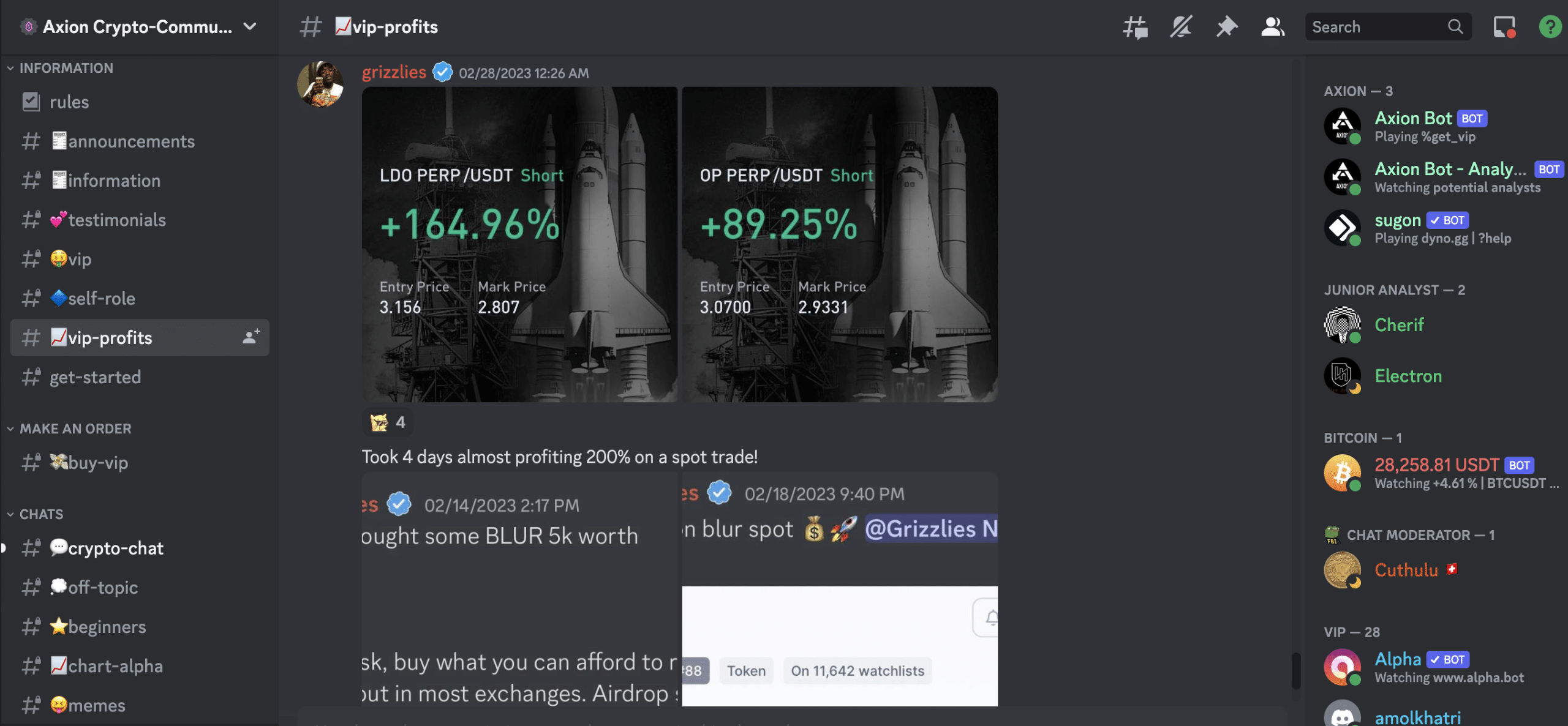Click the screen share icon top right
Viewport: 1568px width, 726px height.
(x=1503, y=26)
